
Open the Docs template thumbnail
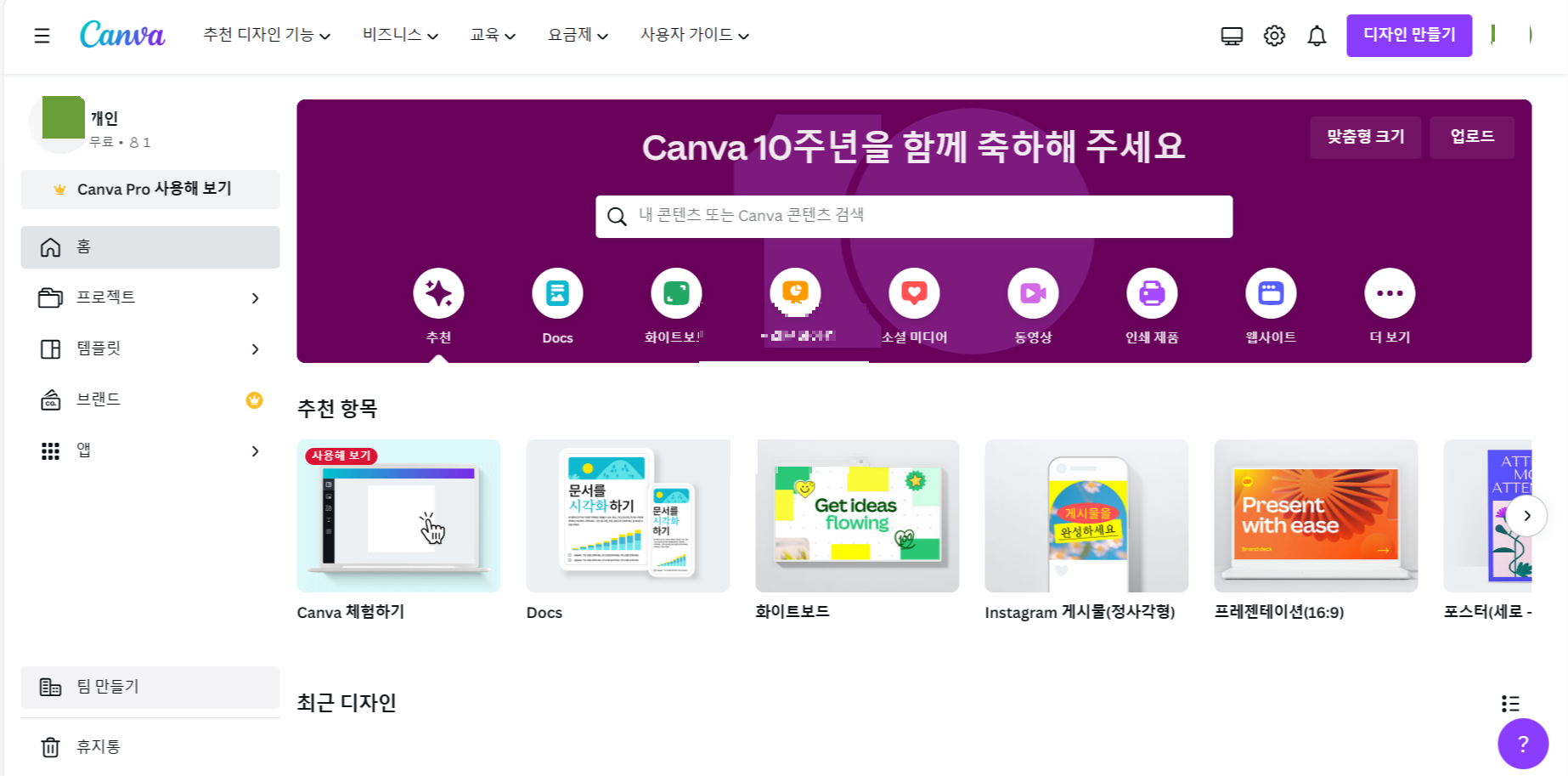click(628, 516)
